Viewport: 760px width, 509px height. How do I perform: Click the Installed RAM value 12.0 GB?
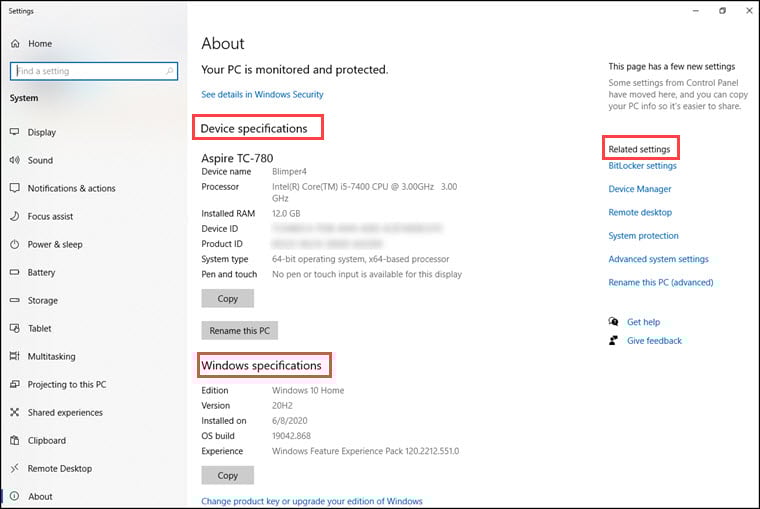click(286, 213)
